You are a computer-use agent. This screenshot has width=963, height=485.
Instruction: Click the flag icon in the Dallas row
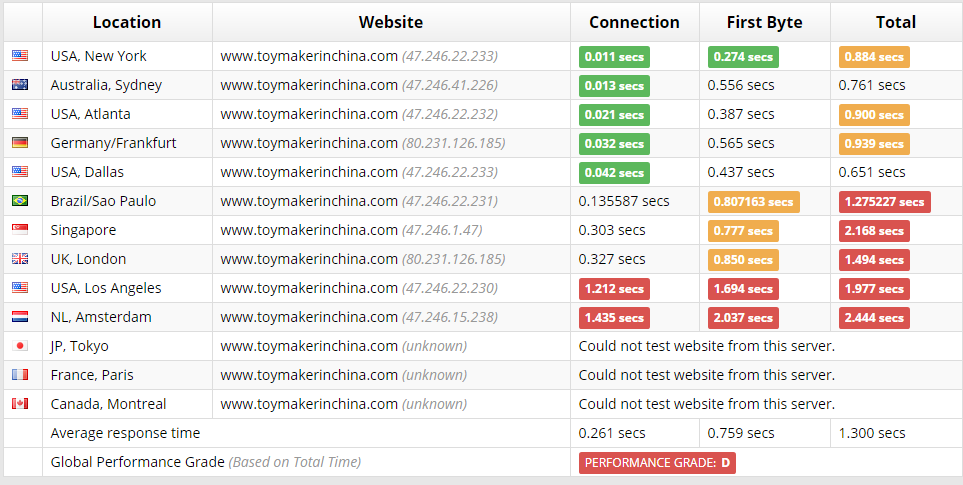pyautogui.click(x=20, y=172)
